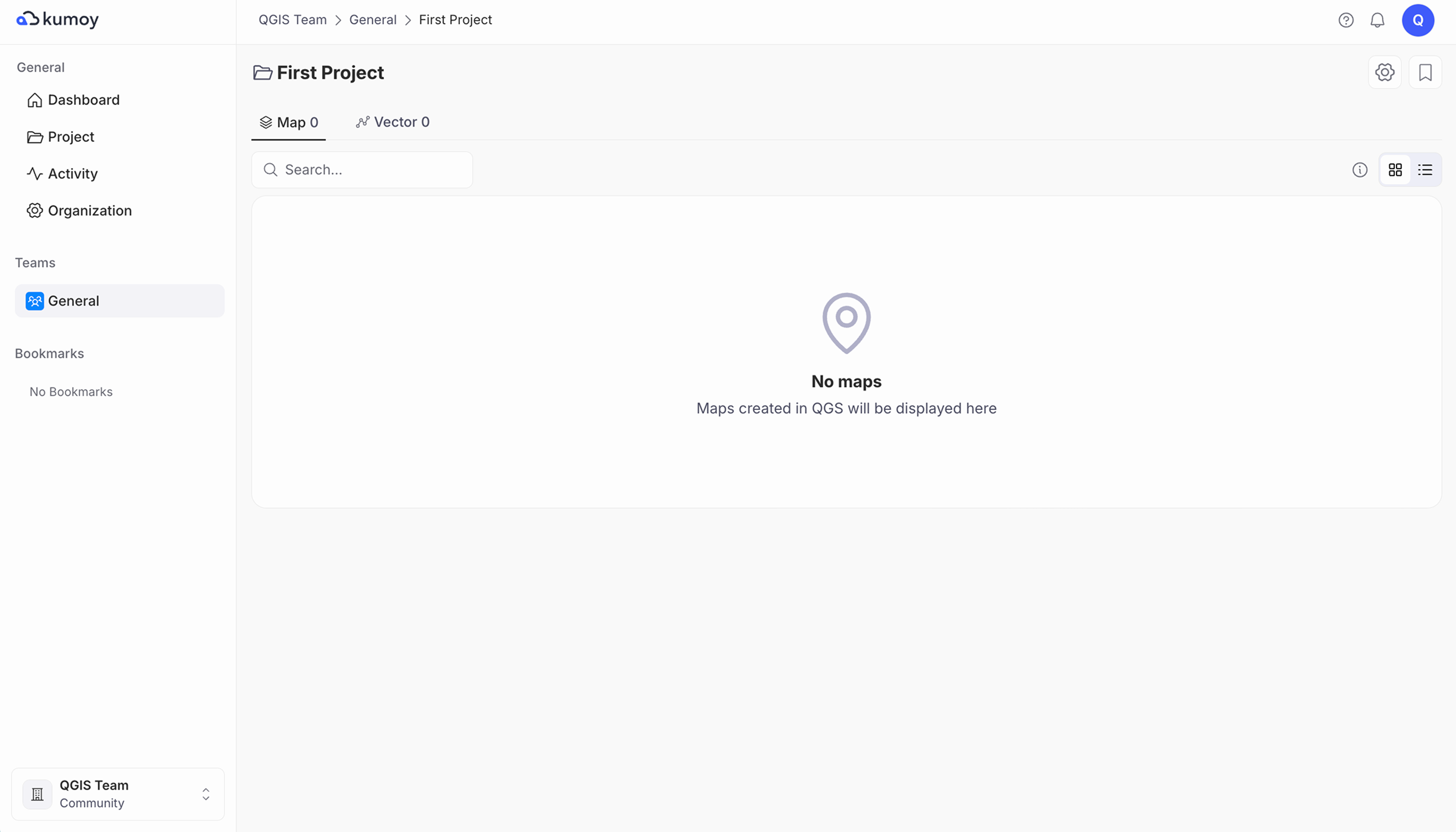Open notifications bell icon
Image resolution: width=1456 pixels, height=832 pixels.
tap(1377, 21)
